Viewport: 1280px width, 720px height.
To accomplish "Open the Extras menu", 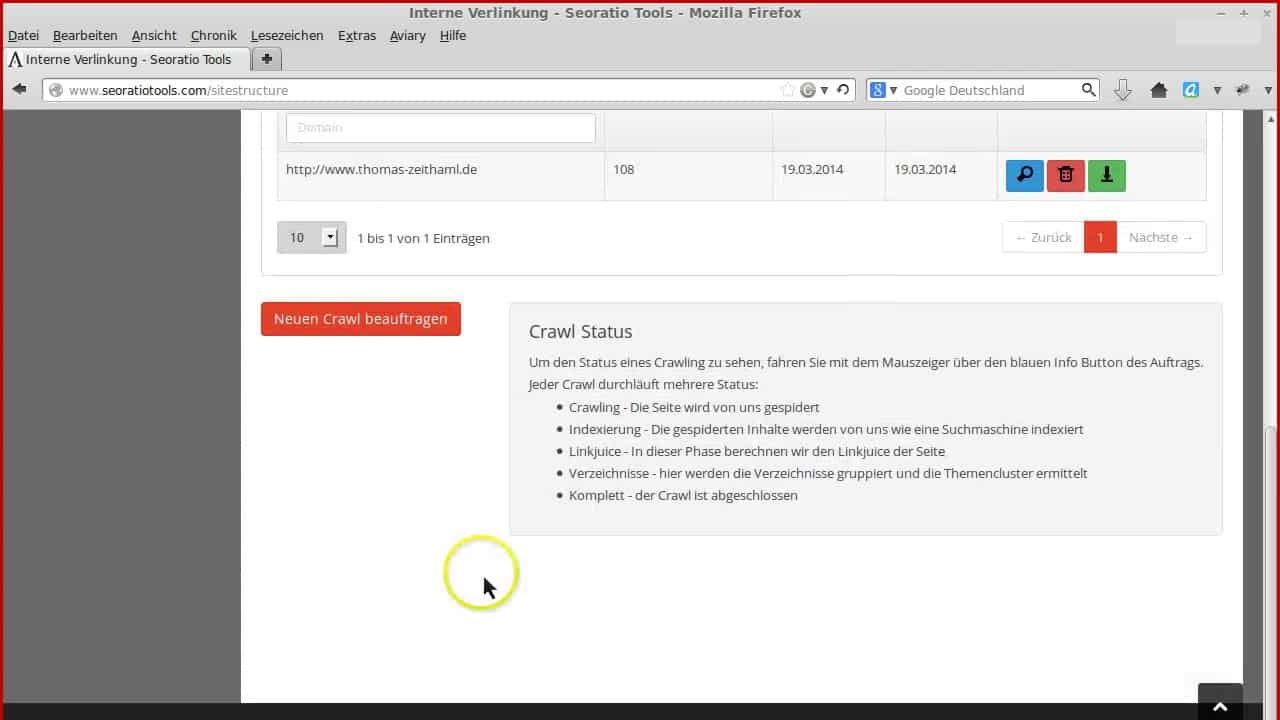I will tap(357, 35).
